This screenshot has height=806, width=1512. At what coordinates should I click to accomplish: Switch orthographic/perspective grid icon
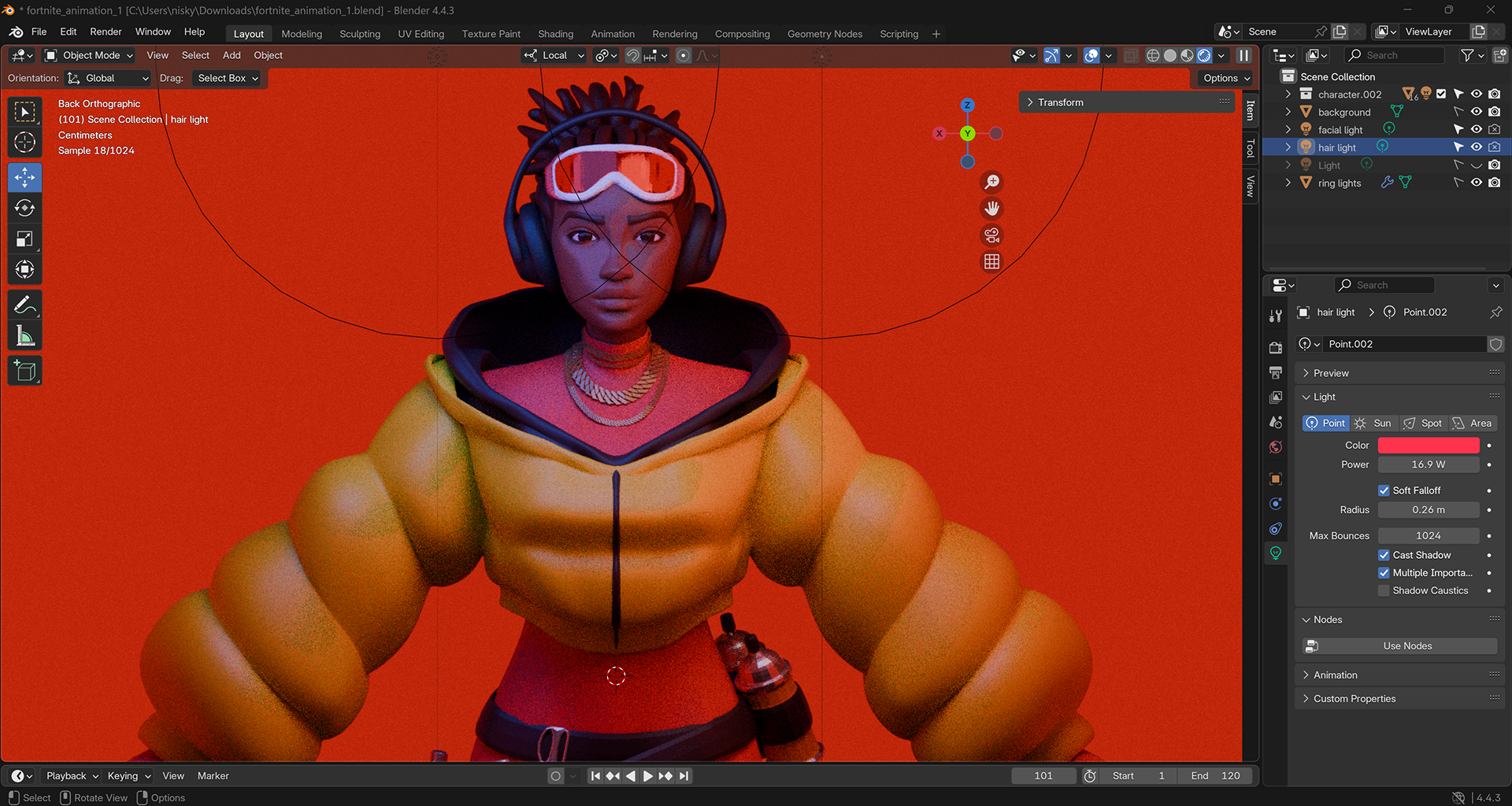tap(992, 262)
